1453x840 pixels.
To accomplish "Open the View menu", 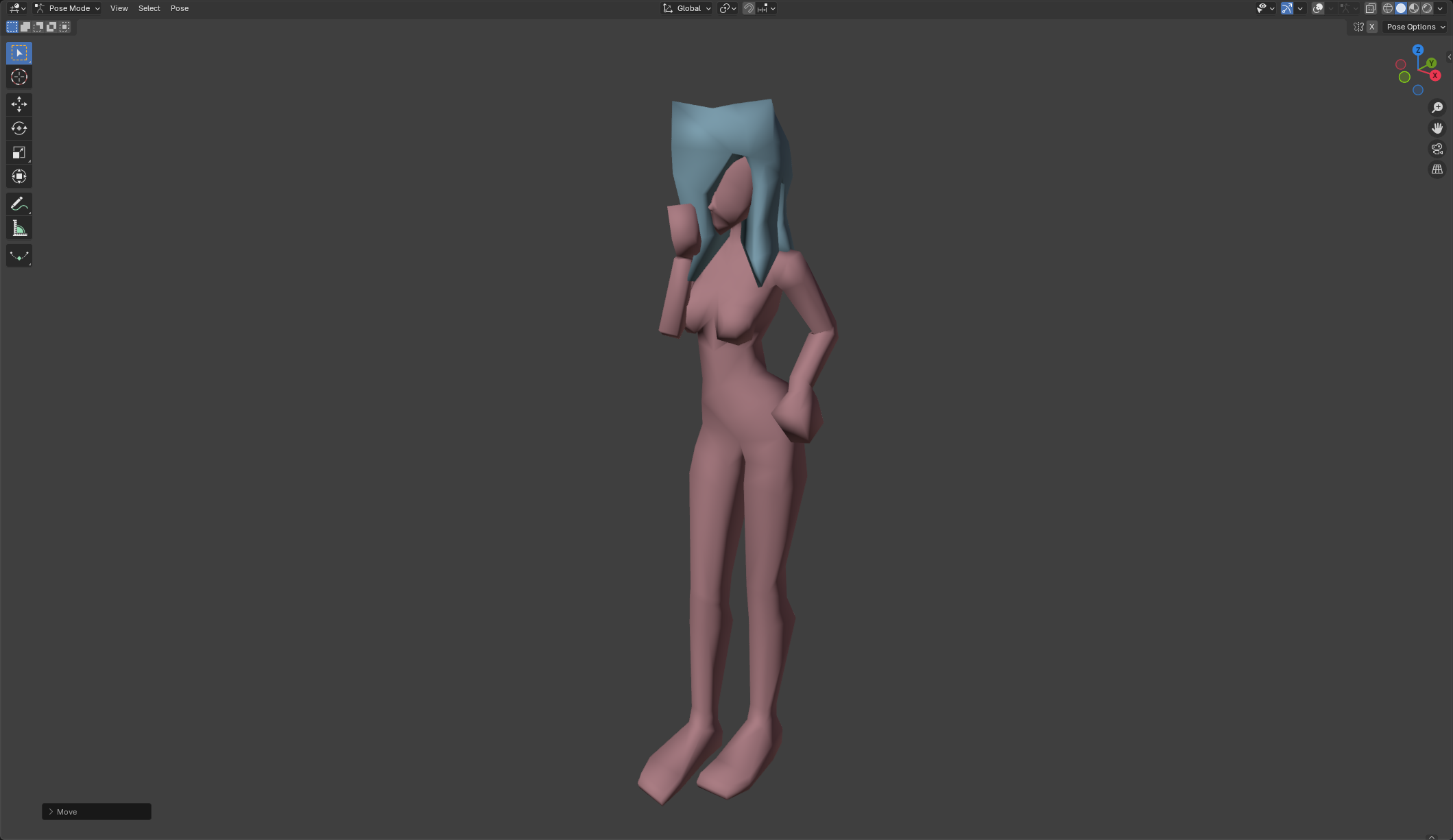I will pos(119,8).
